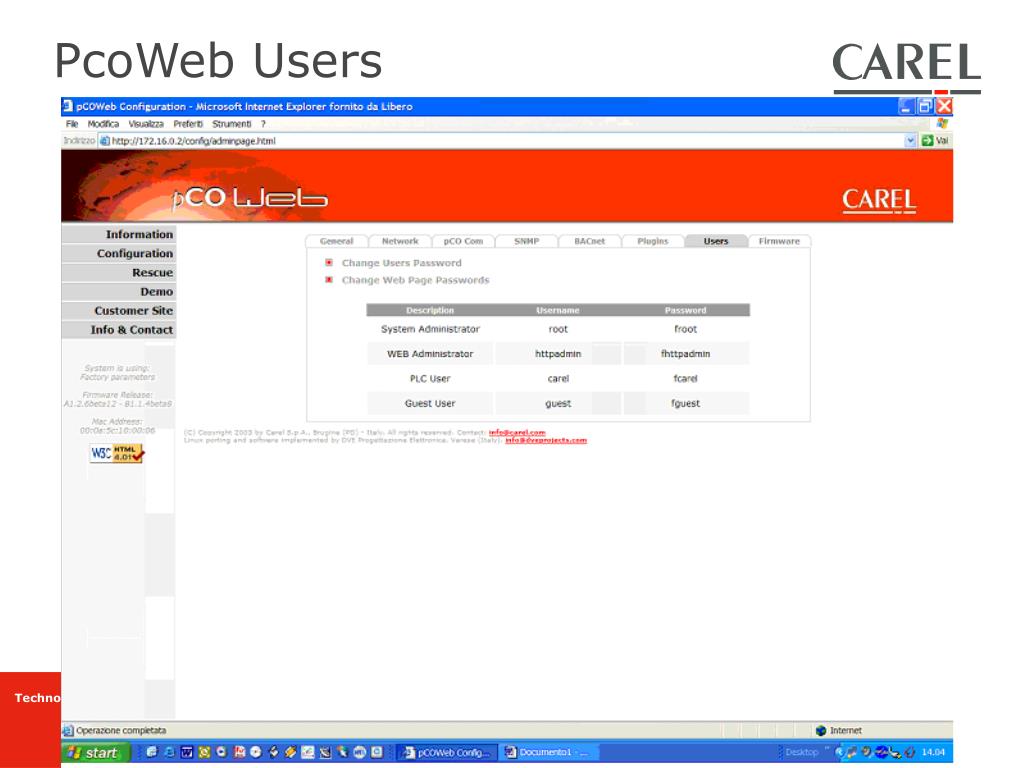
Task: Click the green Vai go arrow icon
Action: (x=927, y=140)
